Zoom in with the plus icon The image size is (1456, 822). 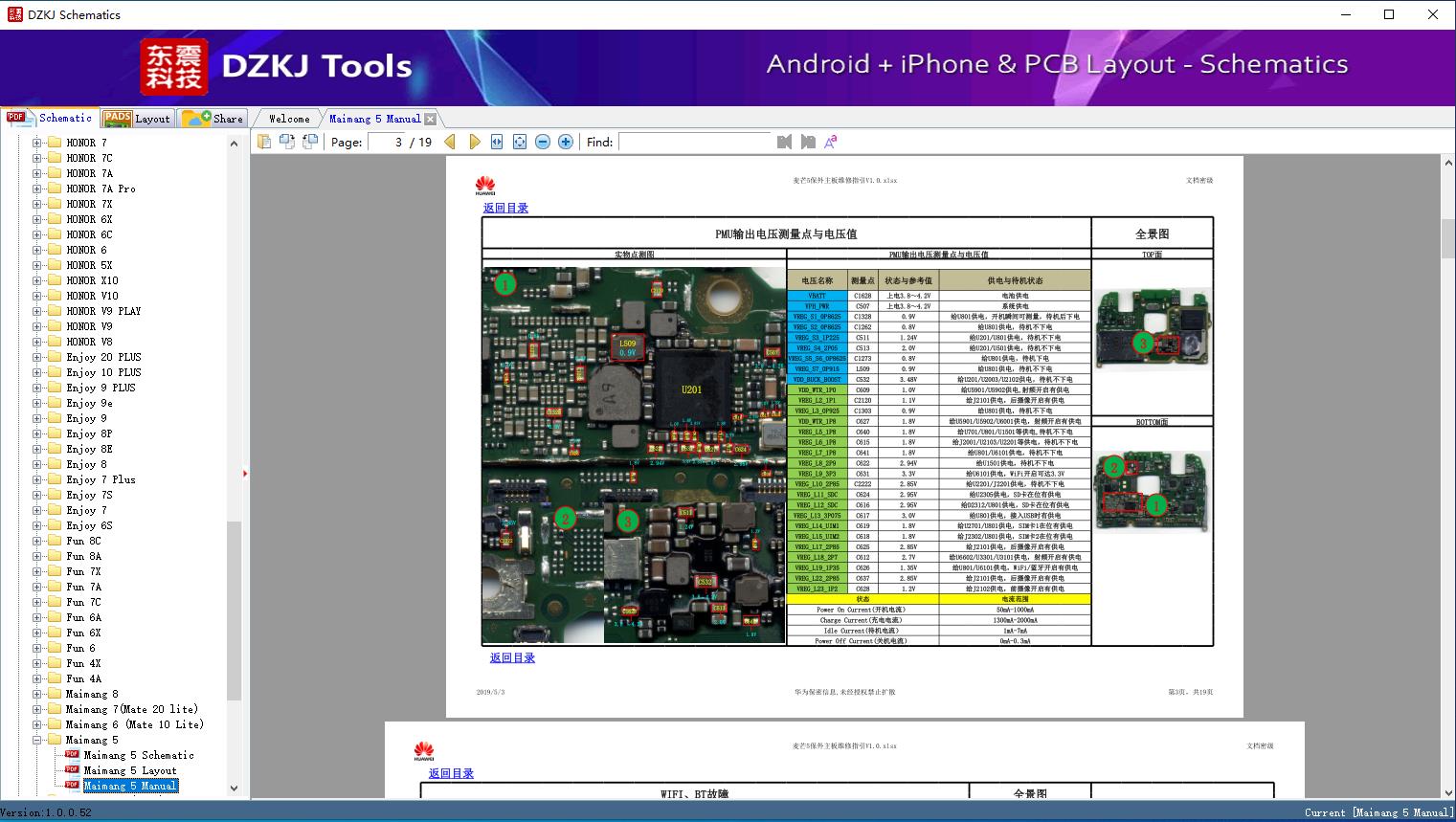(566, 142)
